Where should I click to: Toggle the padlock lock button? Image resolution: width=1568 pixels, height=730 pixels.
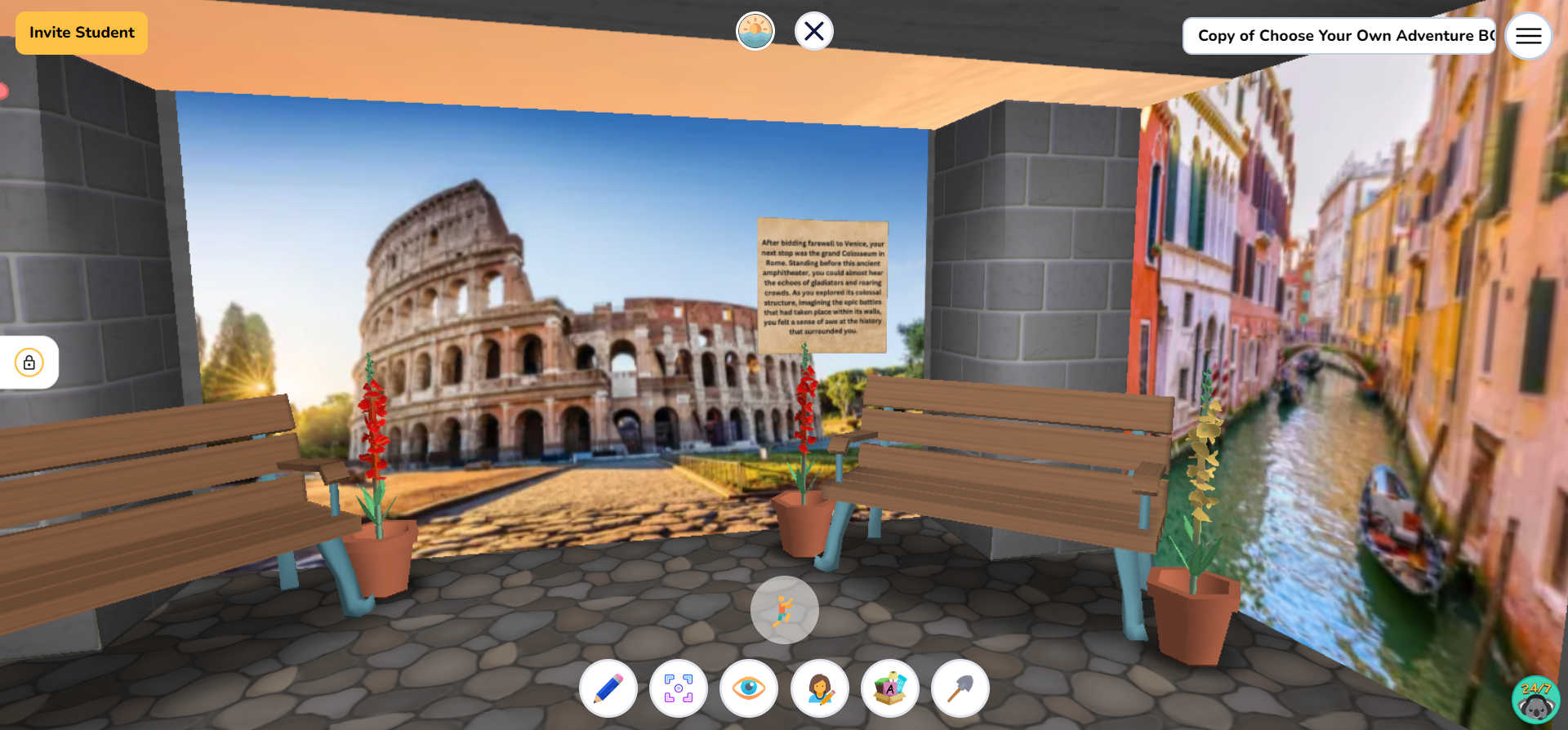(x=29, y=363)
